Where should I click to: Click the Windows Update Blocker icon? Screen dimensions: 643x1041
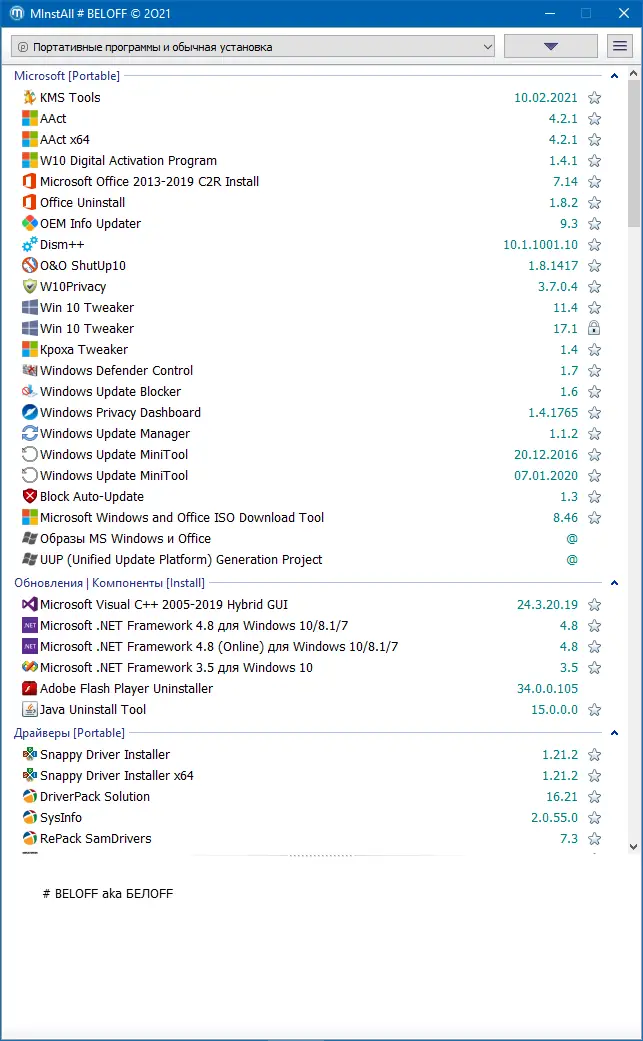[30, 392]
